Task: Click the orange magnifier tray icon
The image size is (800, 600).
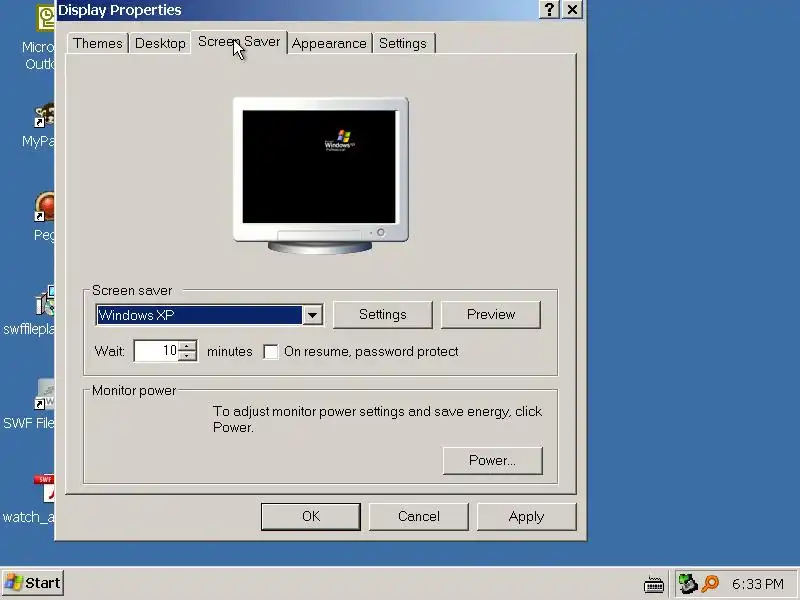Action: [x=710, y=584]
